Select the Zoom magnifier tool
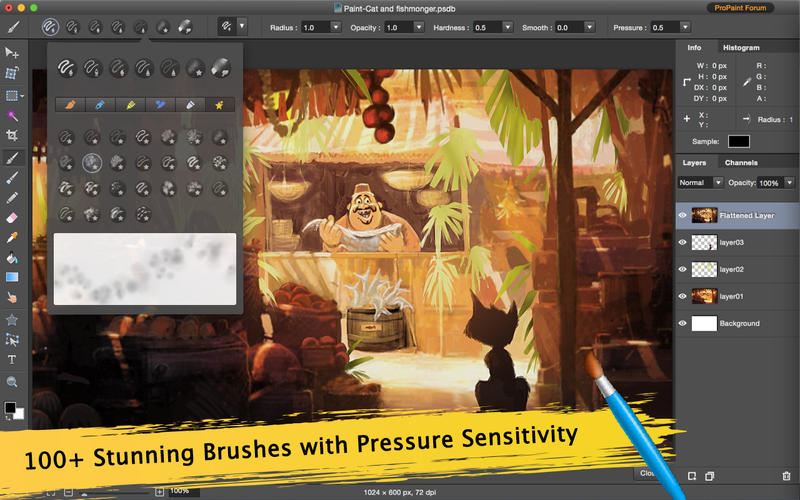The width and height of the screenshot is (800, 500). point(12,382)
